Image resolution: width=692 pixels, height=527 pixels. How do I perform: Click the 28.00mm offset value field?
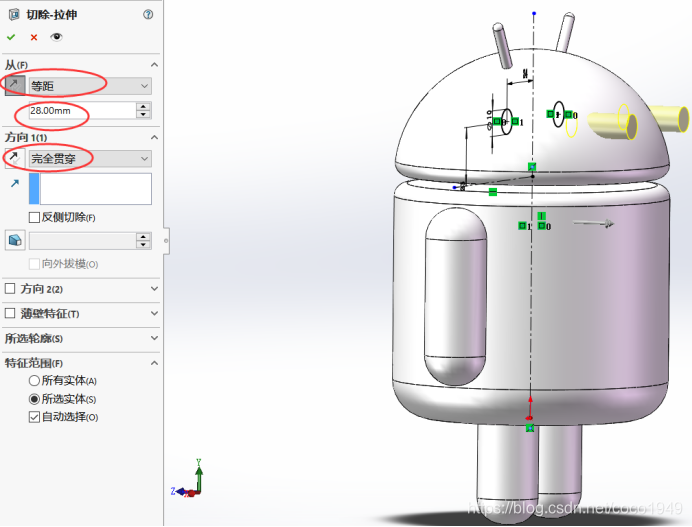click(x=82, y=111)
